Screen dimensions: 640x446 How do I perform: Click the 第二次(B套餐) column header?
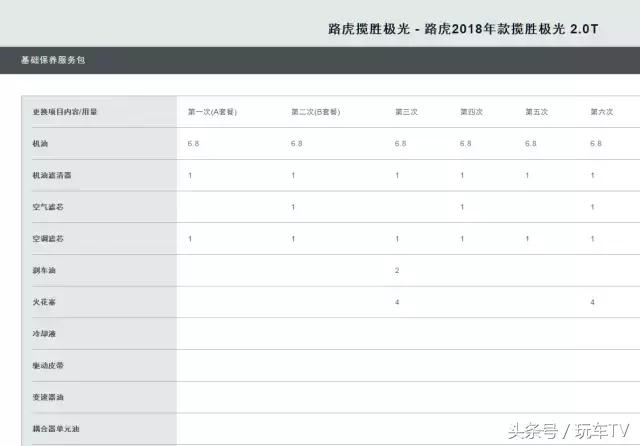(316, 112)
